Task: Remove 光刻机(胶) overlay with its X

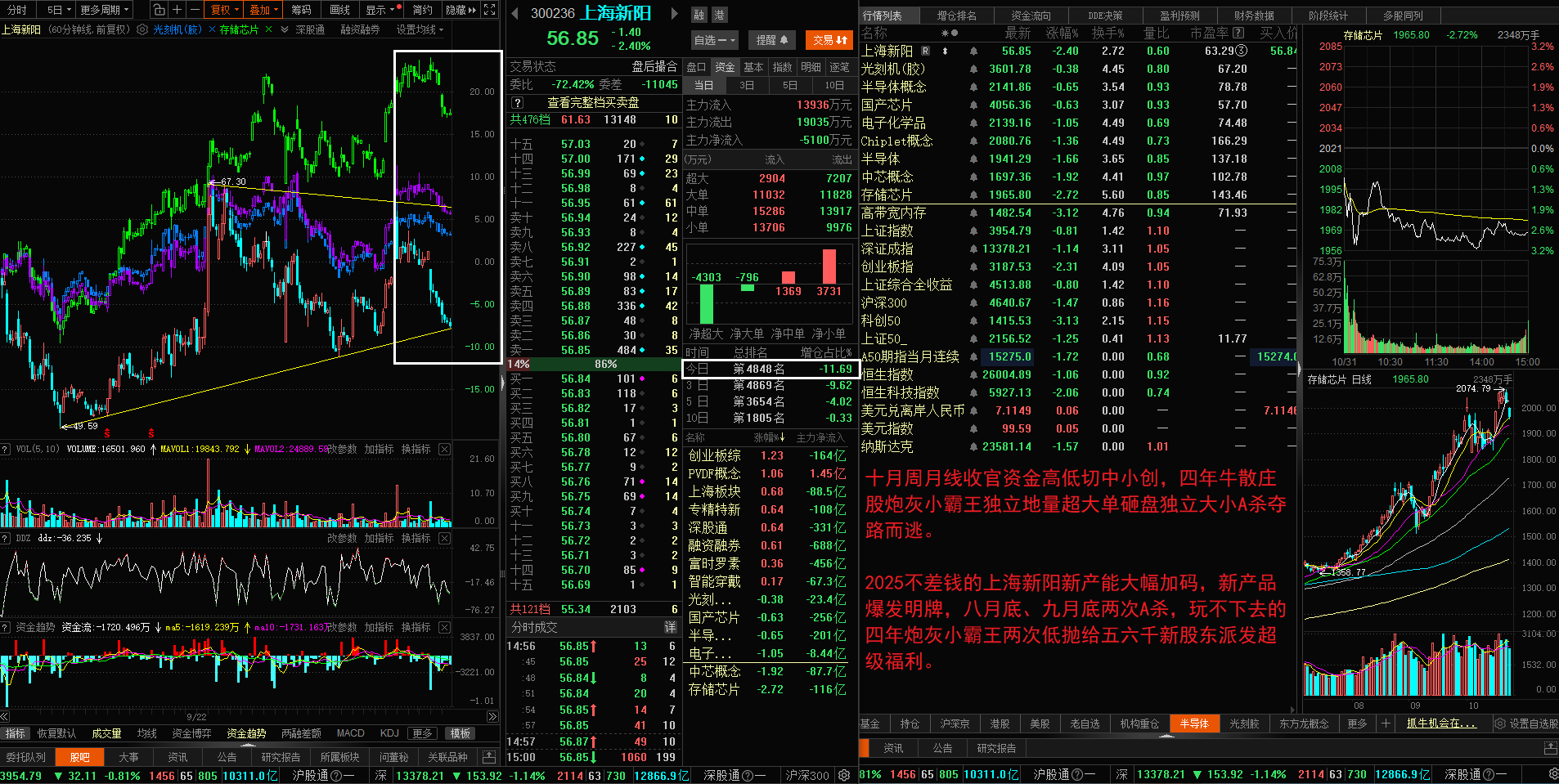Action: pyautogui.click(x=213, y=29)
